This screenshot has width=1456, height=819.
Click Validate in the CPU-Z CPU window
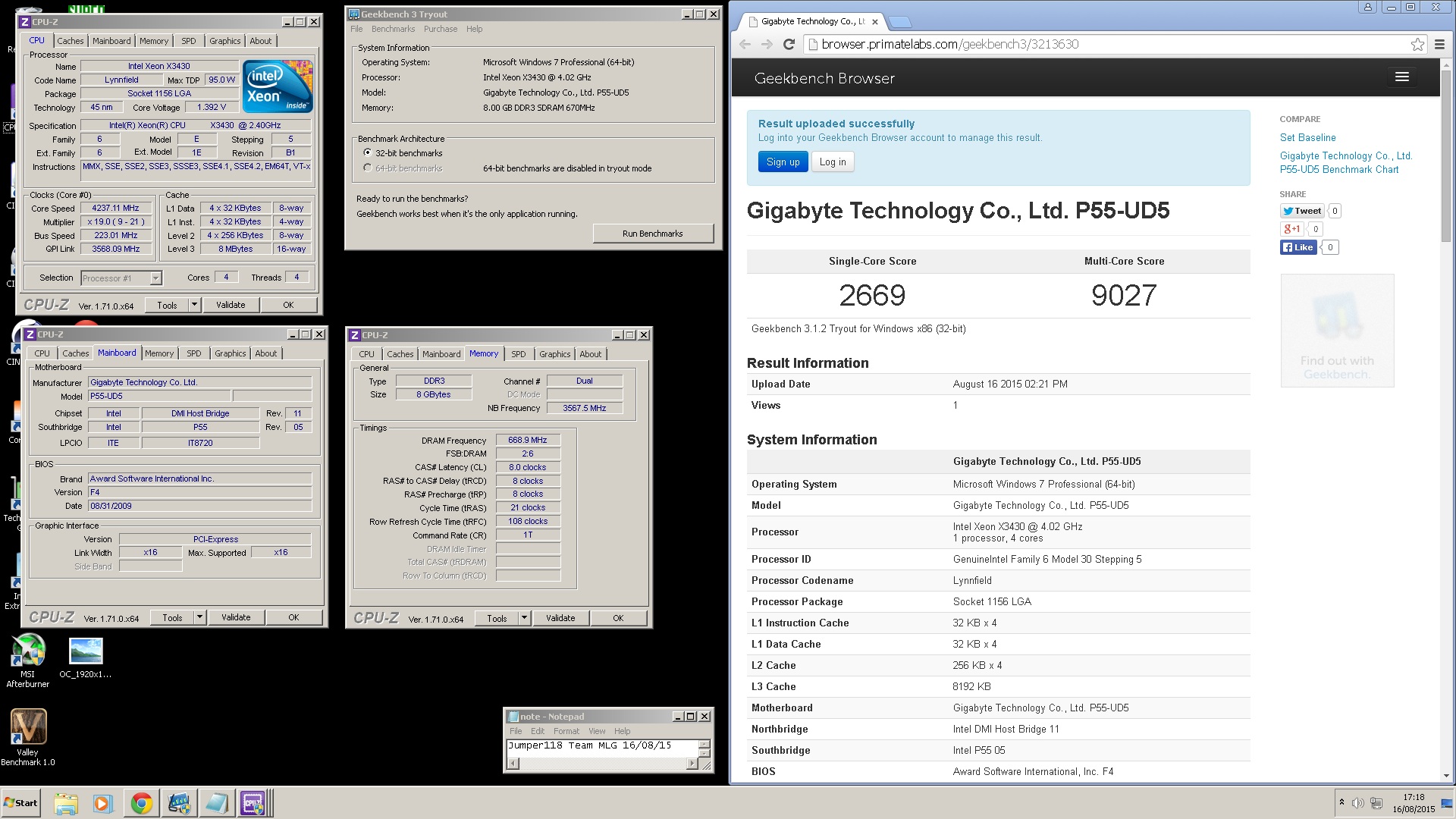231,305
